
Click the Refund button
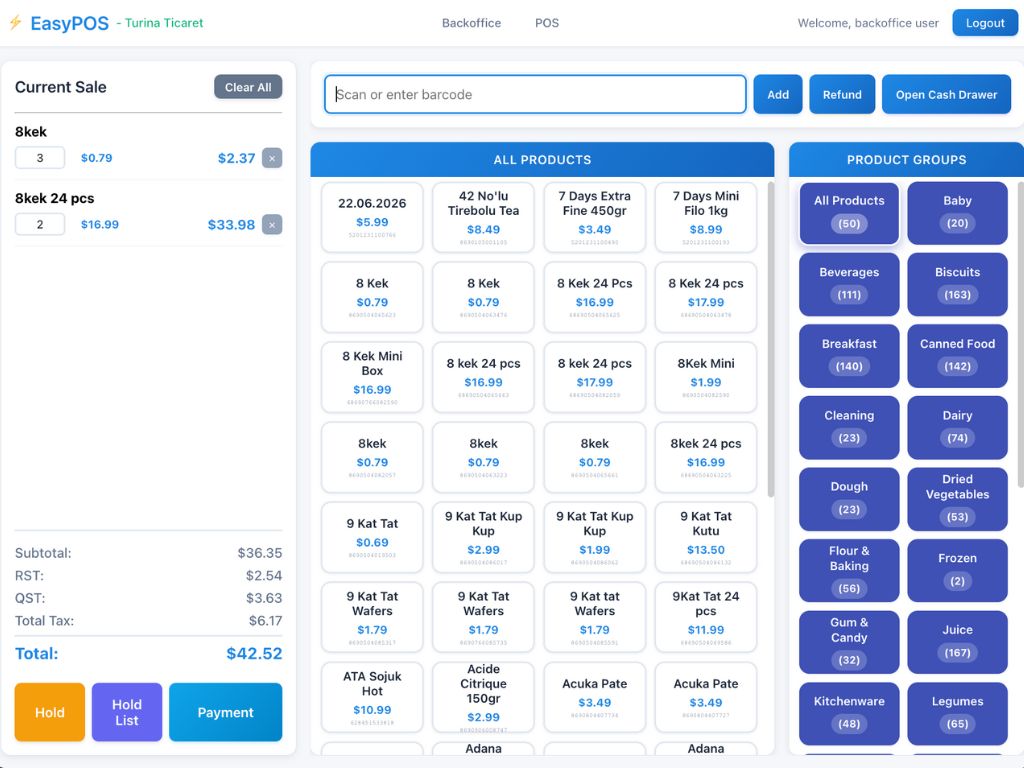pyautogui.click(x=842, y=95)
